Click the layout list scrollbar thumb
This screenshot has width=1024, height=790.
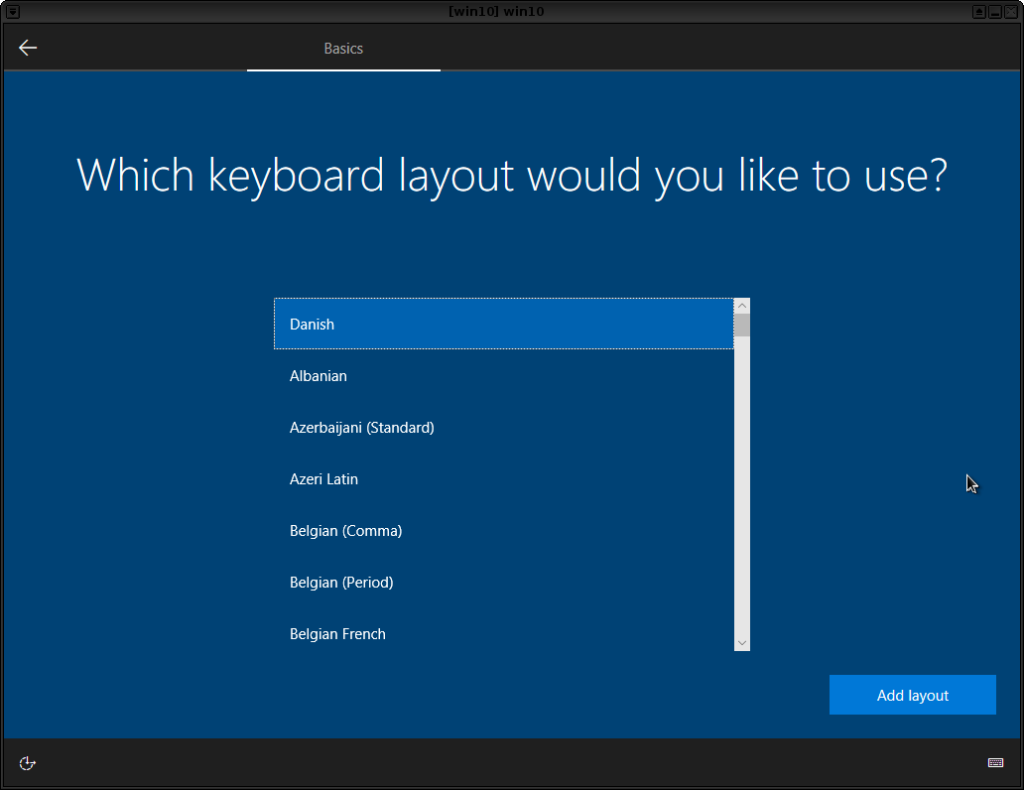point(742,325)
